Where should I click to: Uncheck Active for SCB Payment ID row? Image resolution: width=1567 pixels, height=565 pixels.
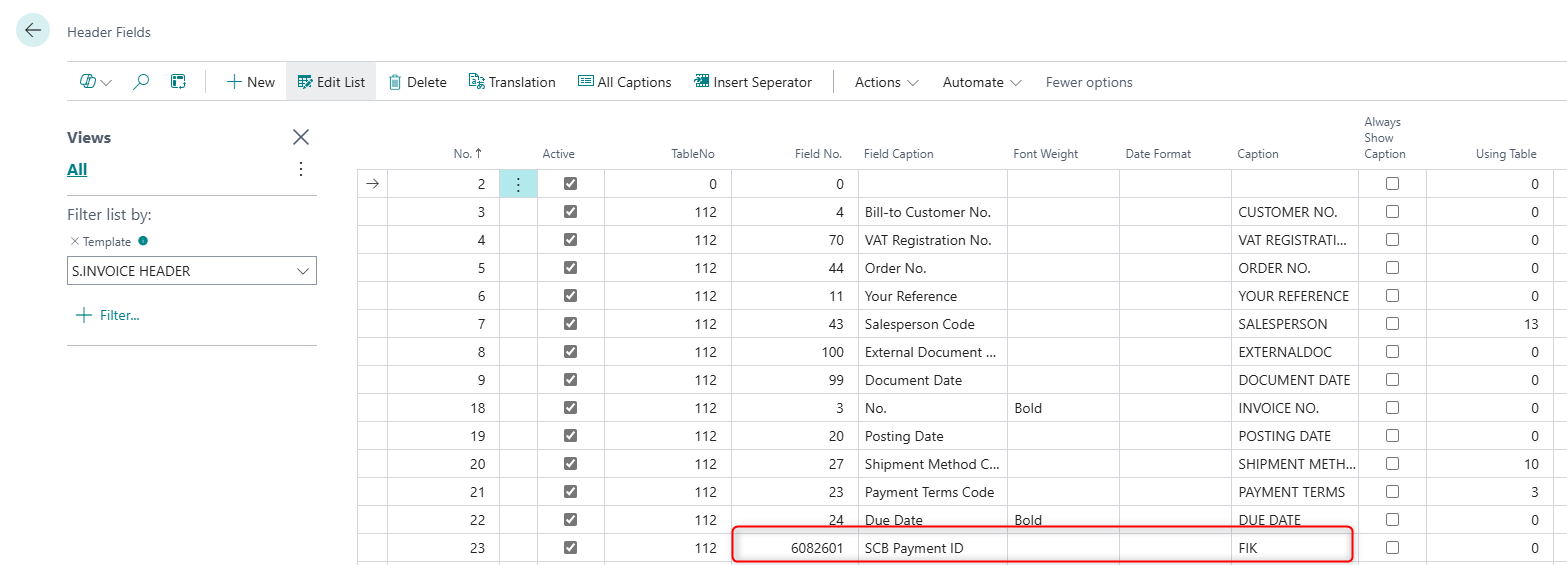[570, 548]
